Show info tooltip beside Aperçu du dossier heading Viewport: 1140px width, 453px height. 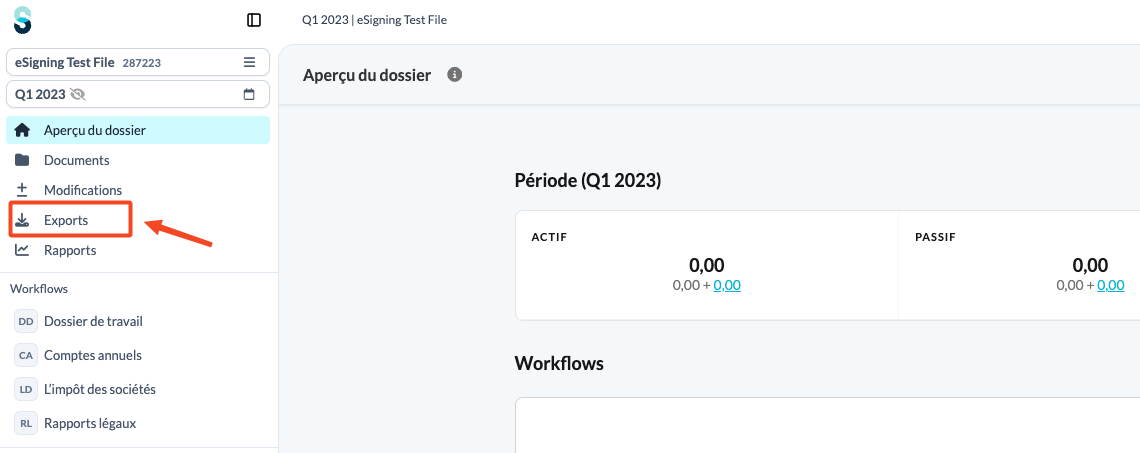[455, 74]
